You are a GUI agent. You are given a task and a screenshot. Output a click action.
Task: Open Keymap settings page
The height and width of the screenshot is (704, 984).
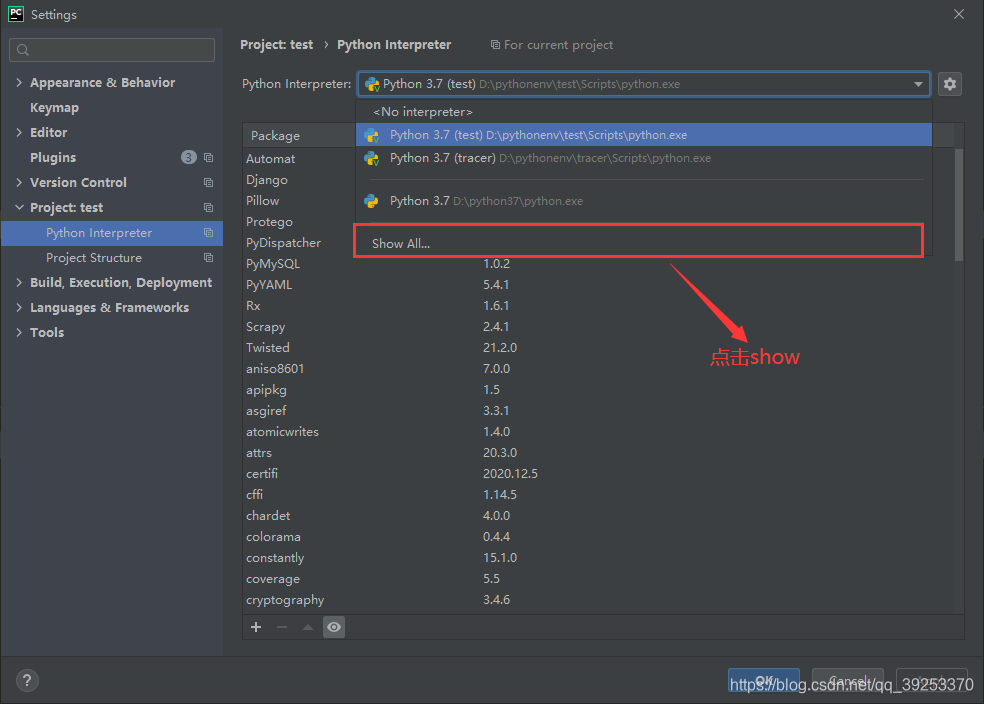pyautogui.click(x=55, y=107)
